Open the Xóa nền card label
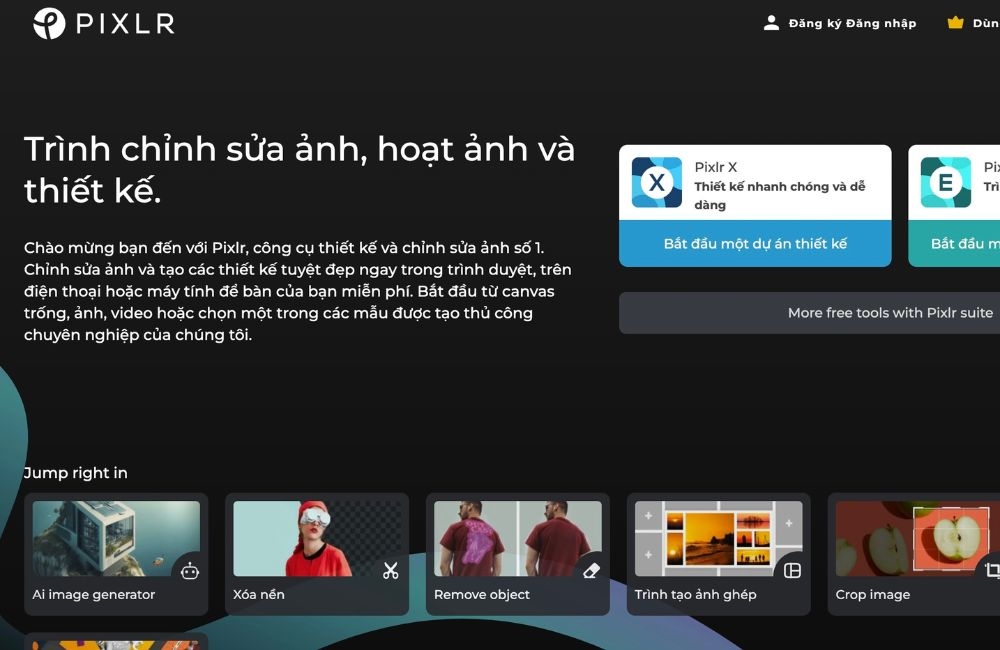This screenshot has width=1000, height=650. 259,595
